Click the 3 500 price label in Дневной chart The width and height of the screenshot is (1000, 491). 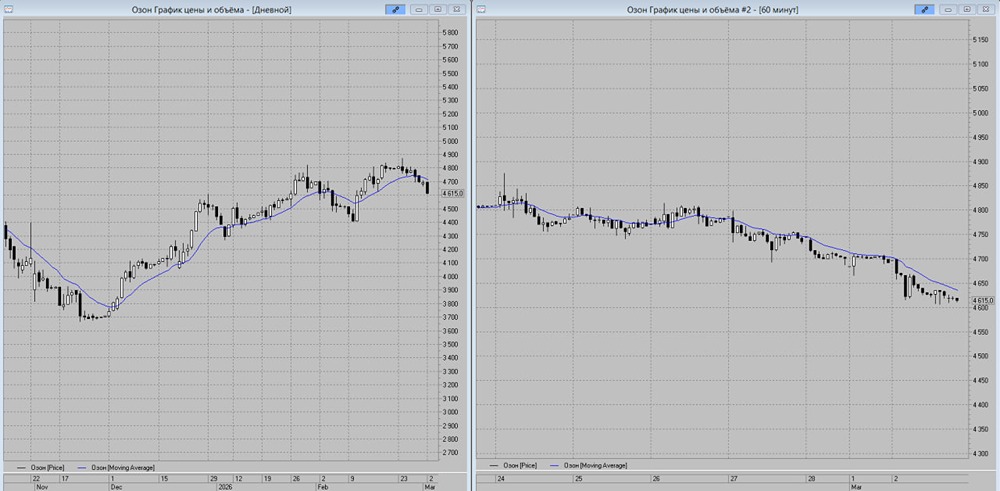click(x=450, y=344)
